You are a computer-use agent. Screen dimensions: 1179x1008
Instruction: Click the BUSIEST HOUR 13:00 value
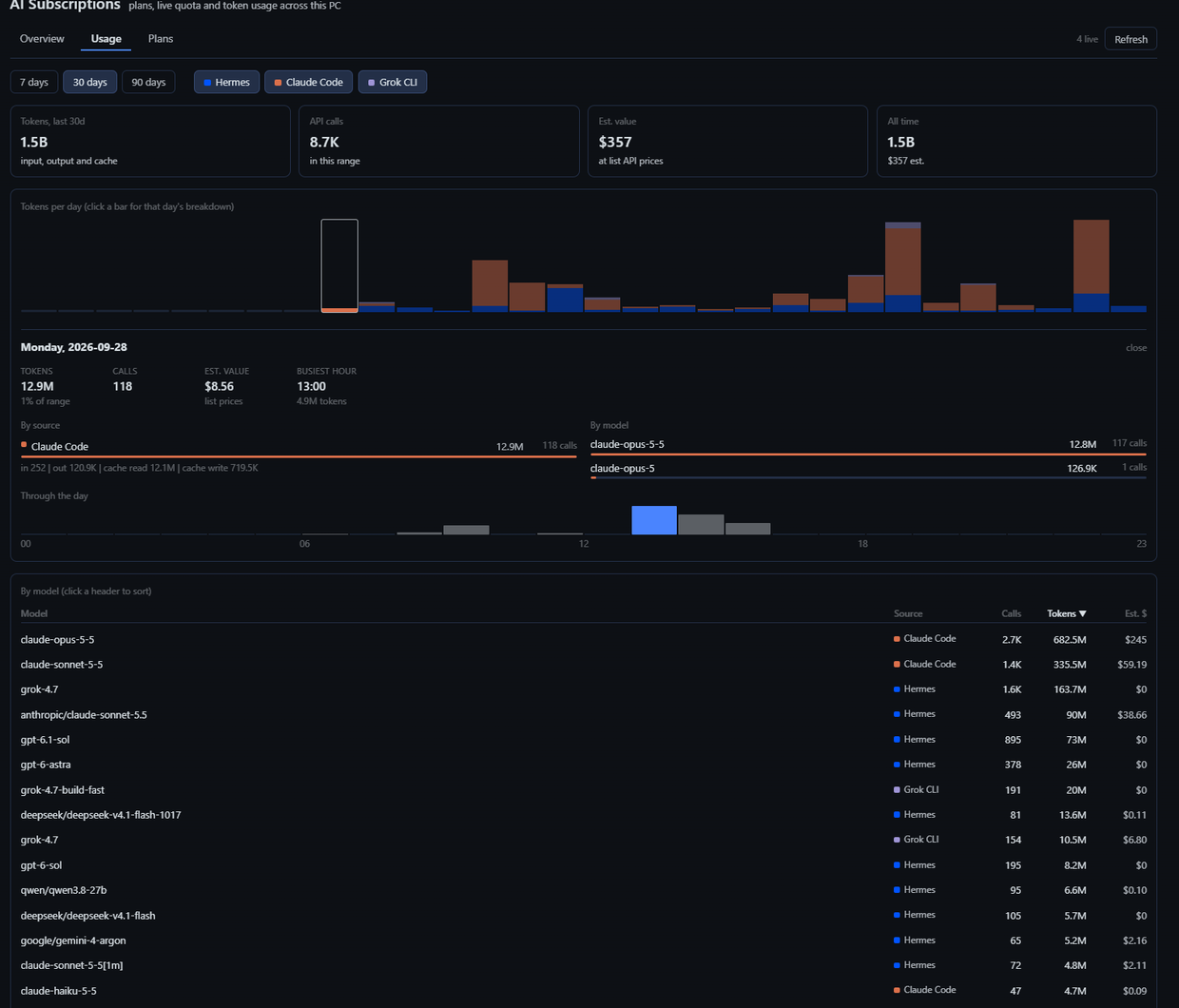[x=312, y=387]
